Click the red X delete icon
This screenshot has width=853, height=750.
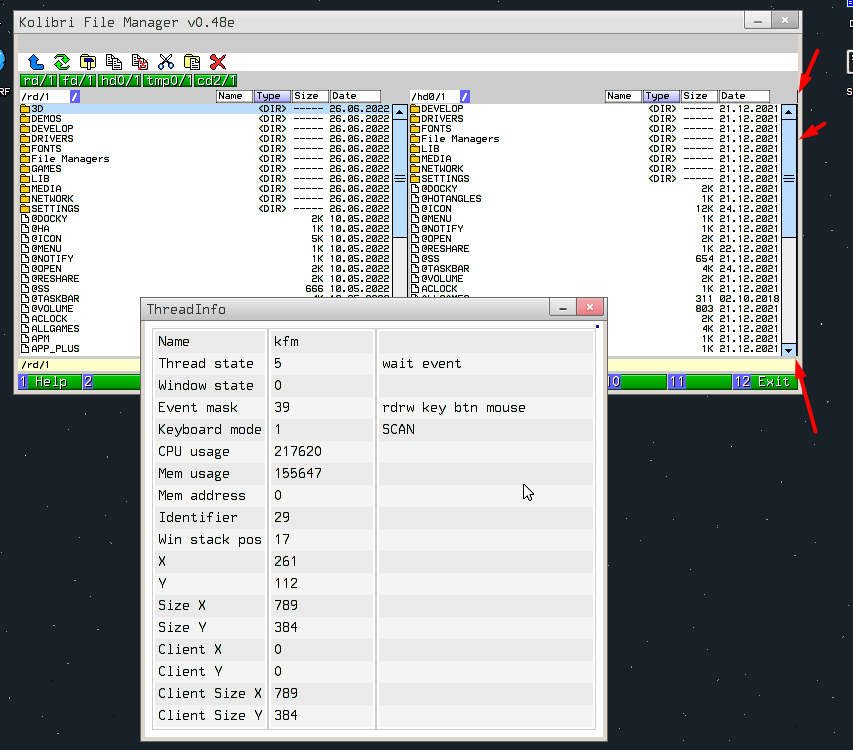(218, 62)
